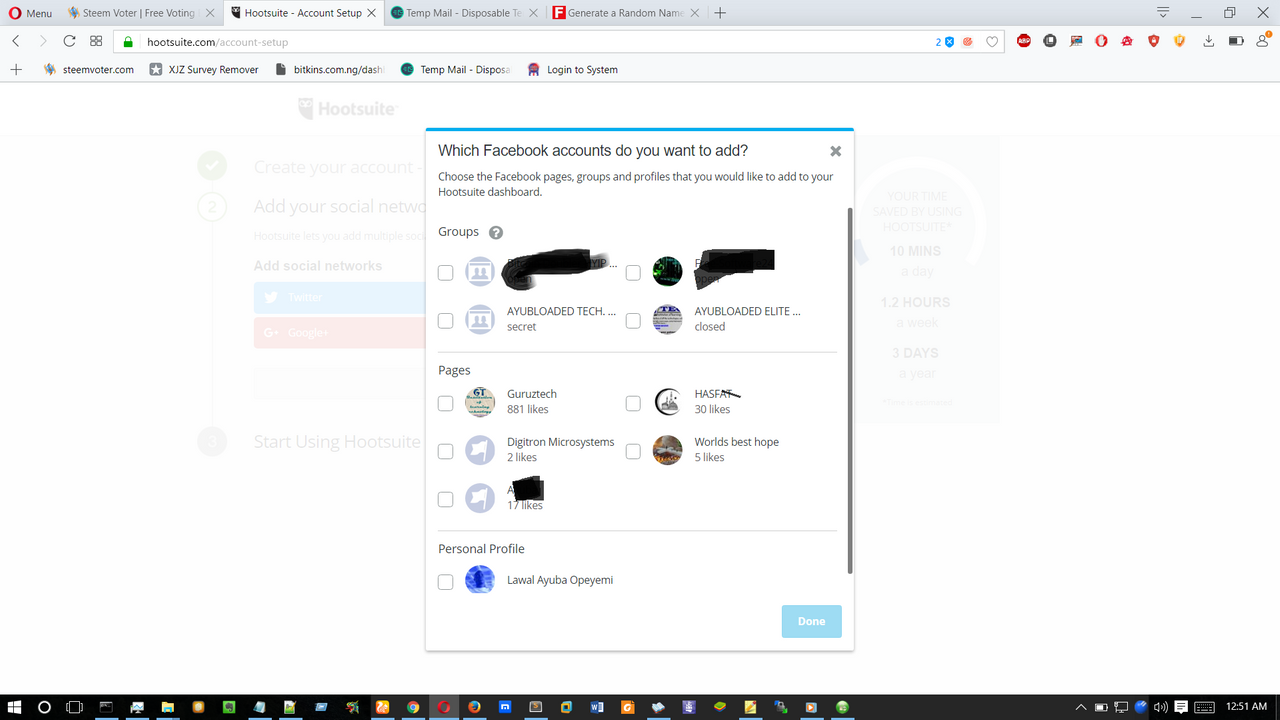Open the downloads panel
Image resolution: width=1280 pixels, height=720 pixels.
[x=1208, y=41]
